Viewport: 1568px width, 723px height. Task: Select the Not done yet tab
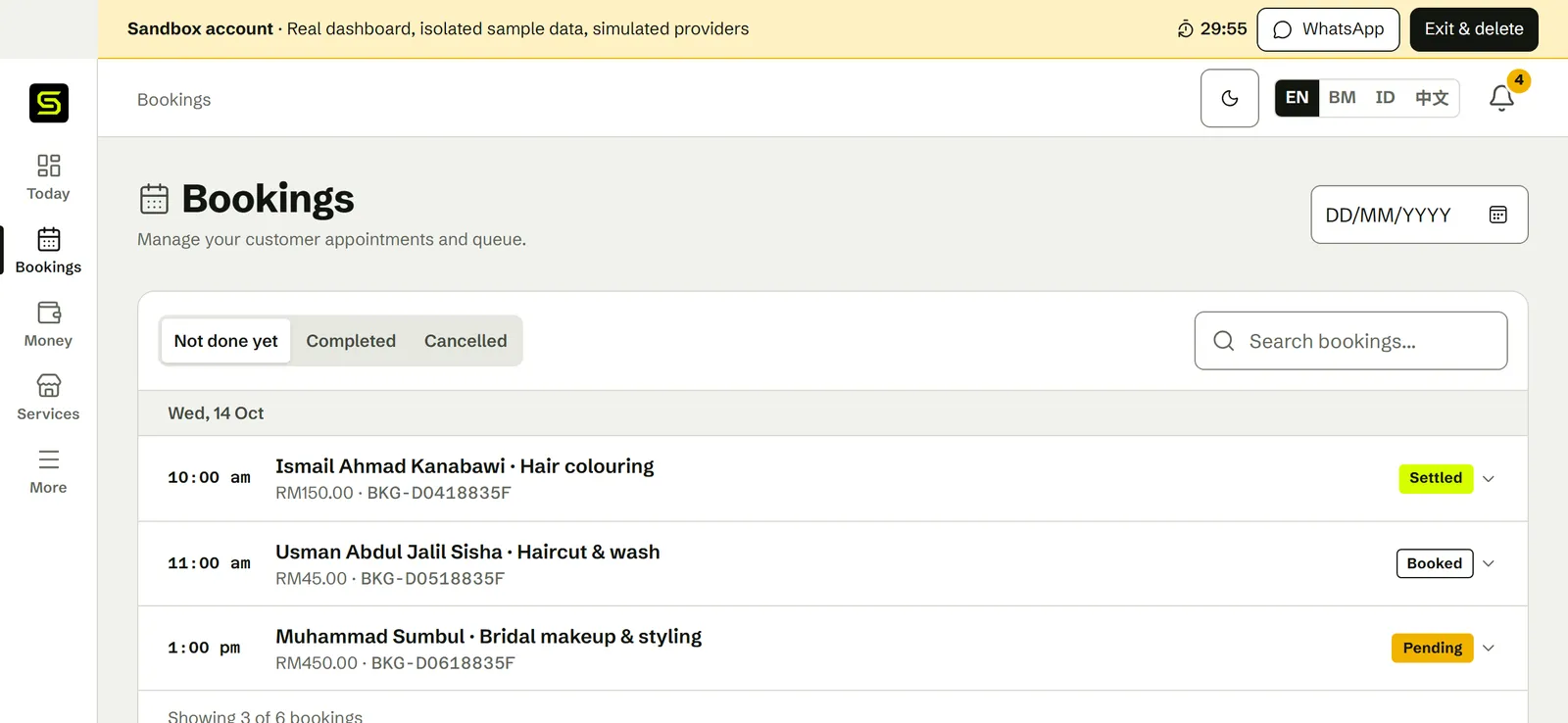226,341
